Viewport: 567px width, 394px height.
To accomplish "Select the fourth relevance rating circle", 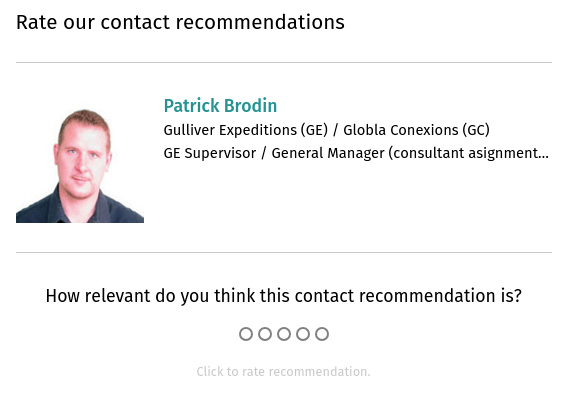I will click(x=303, y=334).
